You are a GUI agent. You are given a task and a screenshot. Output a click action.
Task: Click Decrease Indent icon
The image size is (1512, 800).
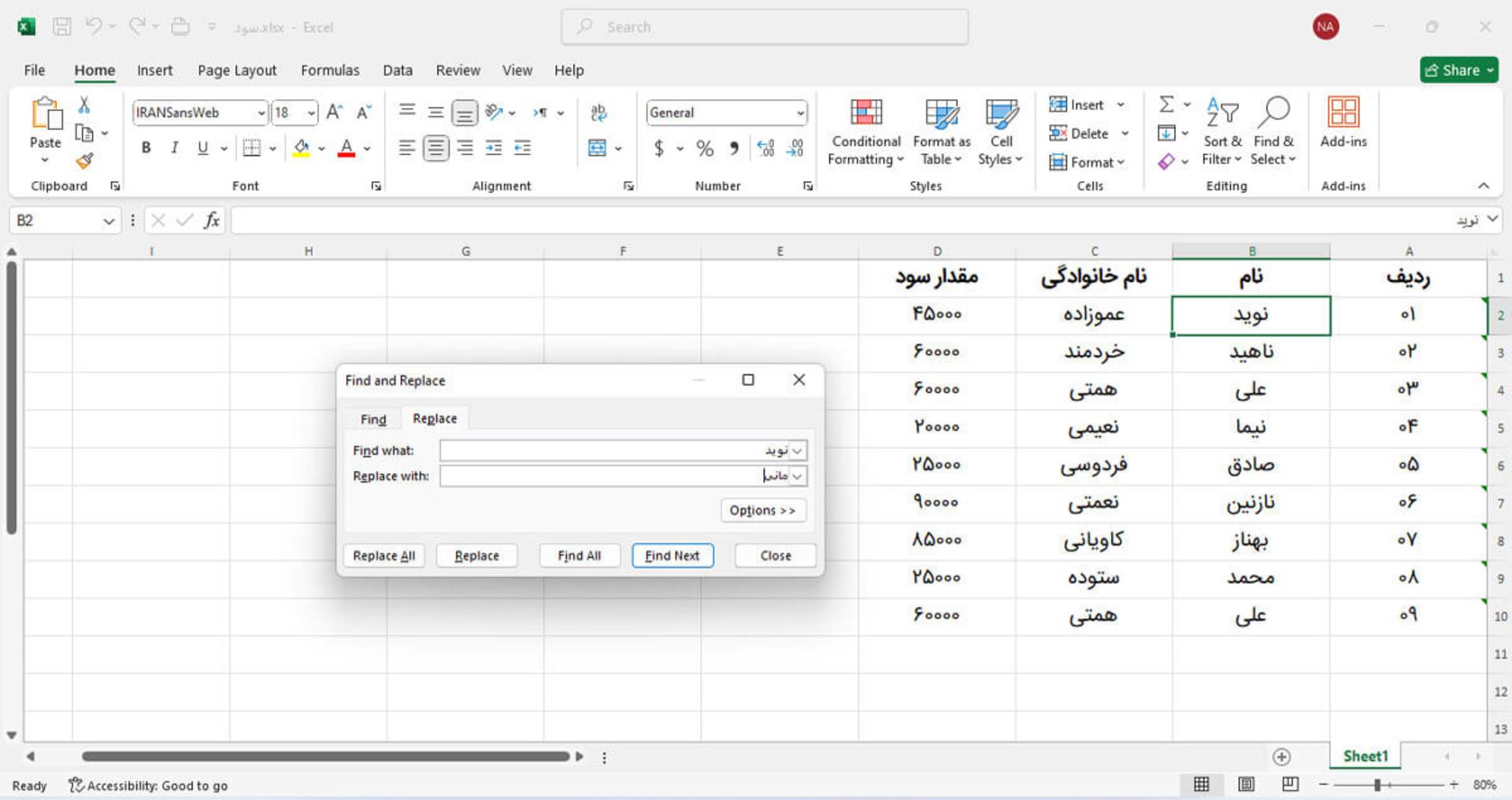coord(494,148)
